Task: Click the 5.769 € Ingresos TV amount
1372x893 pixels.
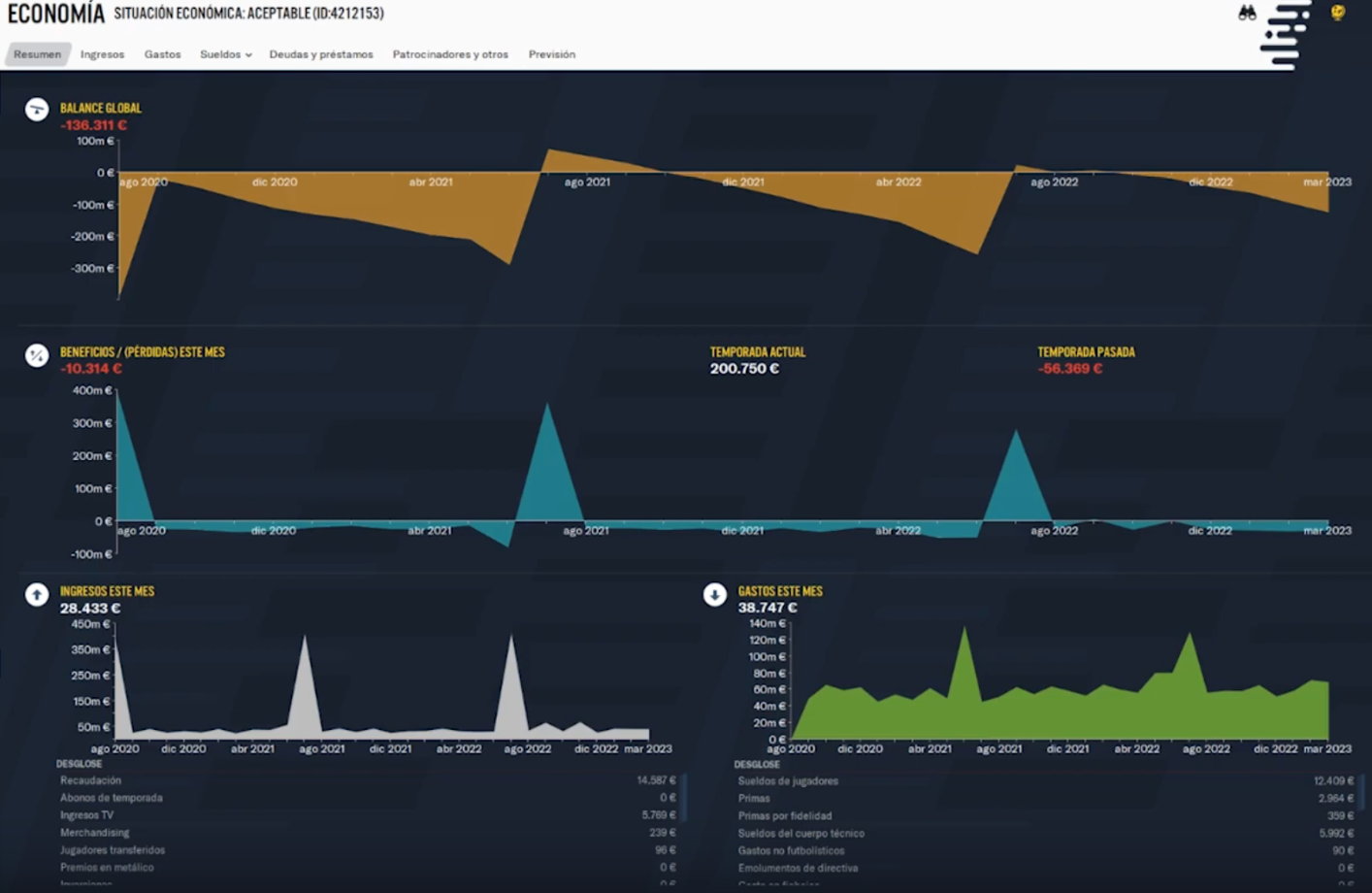Action: coord(659,815)
